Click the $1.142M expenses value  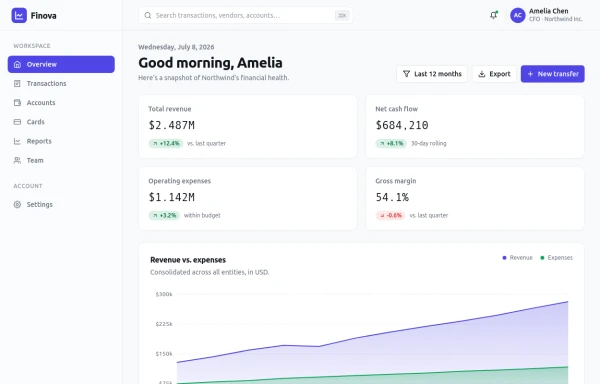[171, 197]
